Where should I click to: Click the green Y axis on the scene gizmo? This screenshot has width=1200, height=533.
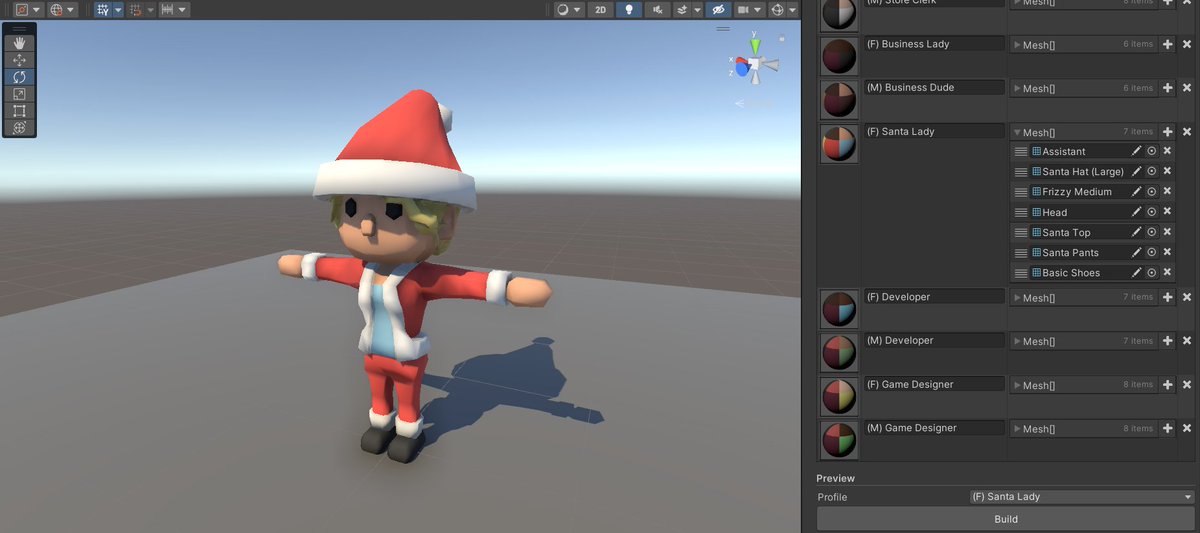point(755,45)
